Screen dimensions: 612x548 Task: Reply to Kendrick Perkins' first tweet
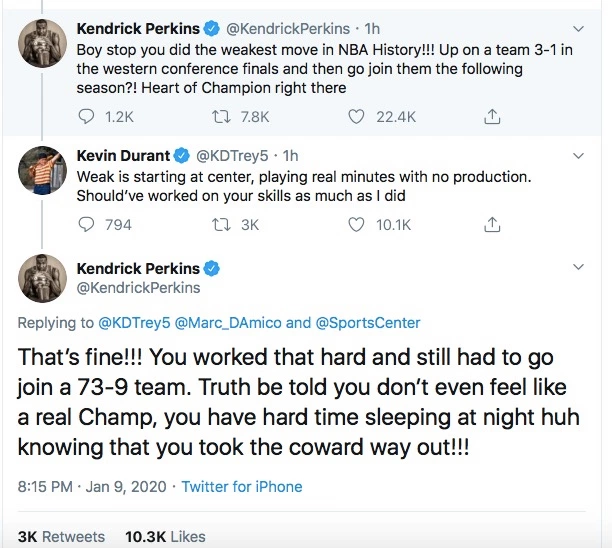[x=86, y=117]
